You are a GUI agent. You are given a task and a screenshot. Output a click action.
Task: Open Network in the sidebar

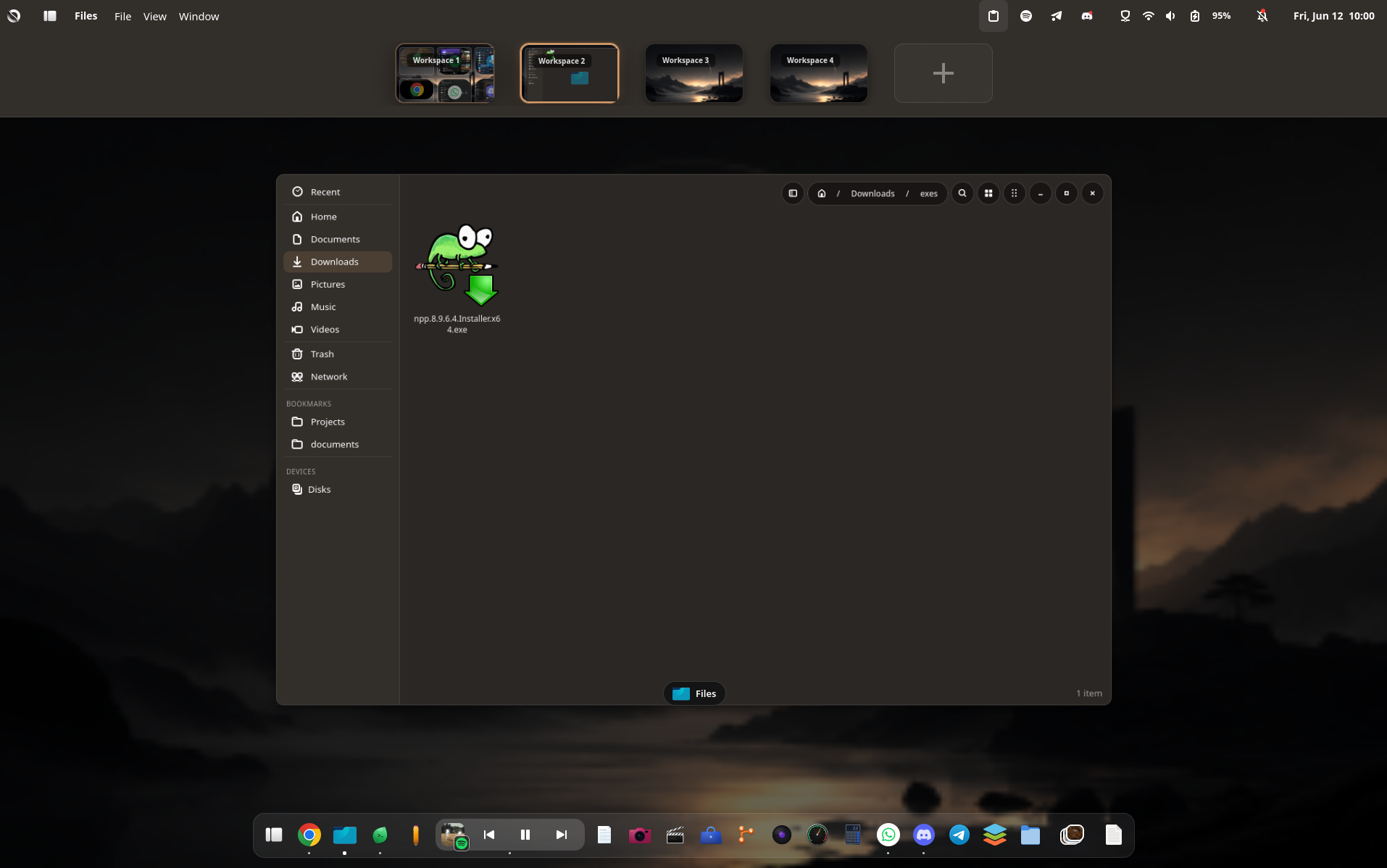pos(338,376)
